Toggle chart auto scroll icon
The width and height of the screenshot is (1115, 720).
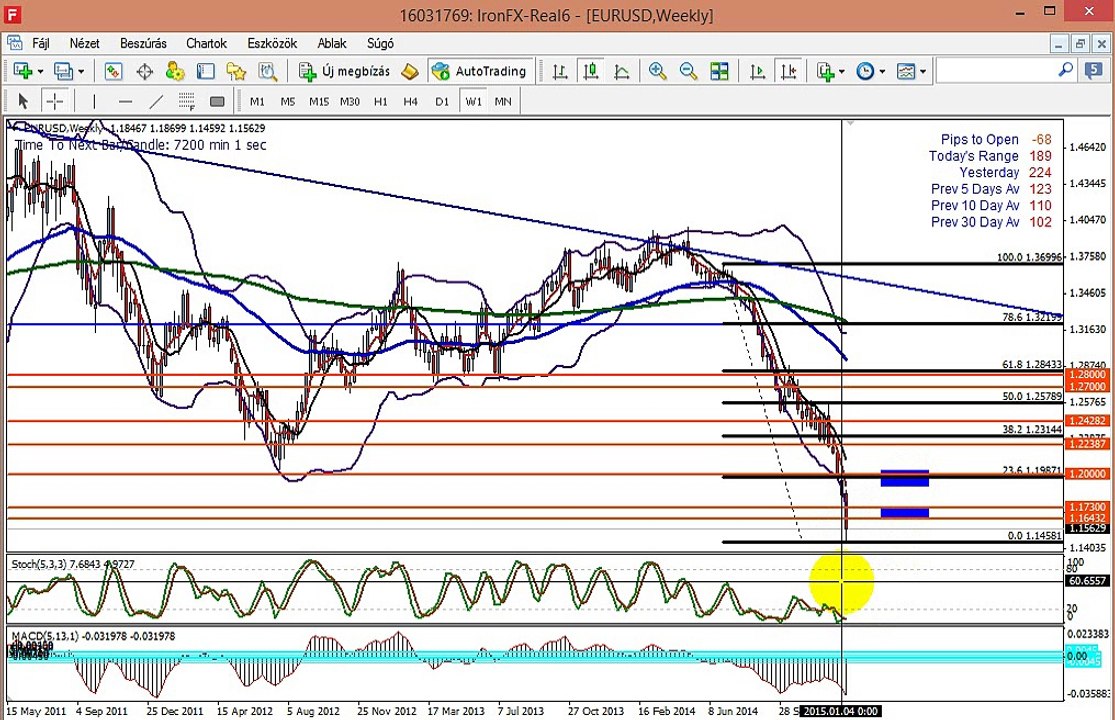(757, 71)
